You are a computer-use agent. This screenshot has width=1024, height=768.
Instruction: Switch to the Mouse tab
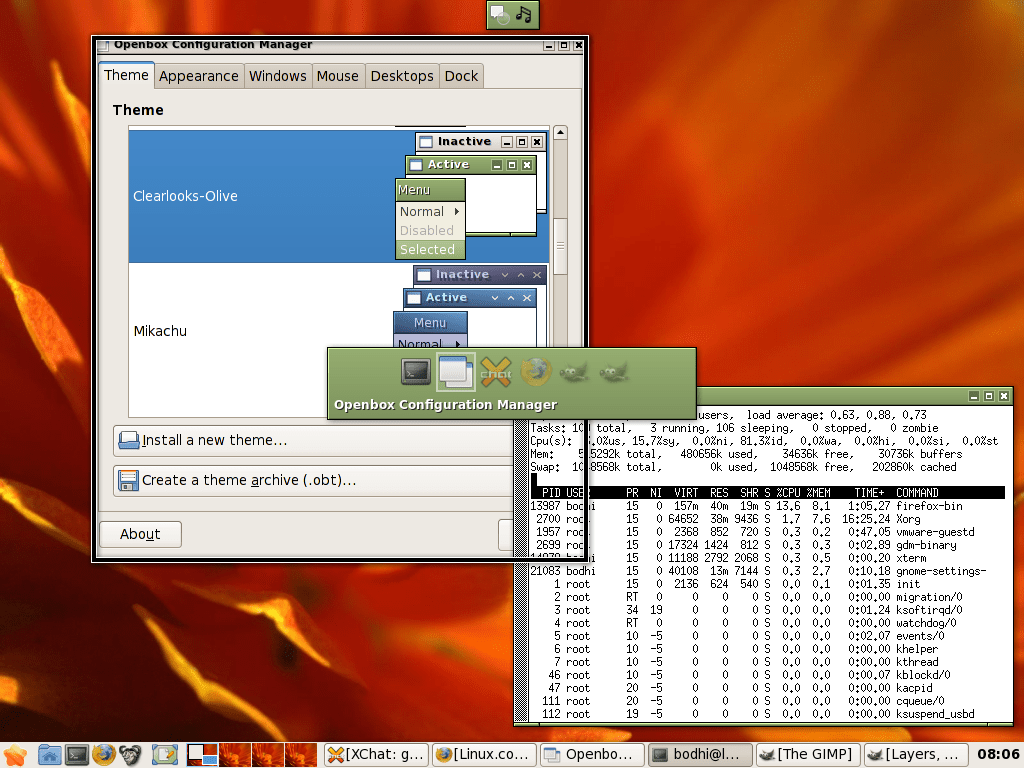click(338, 76)
